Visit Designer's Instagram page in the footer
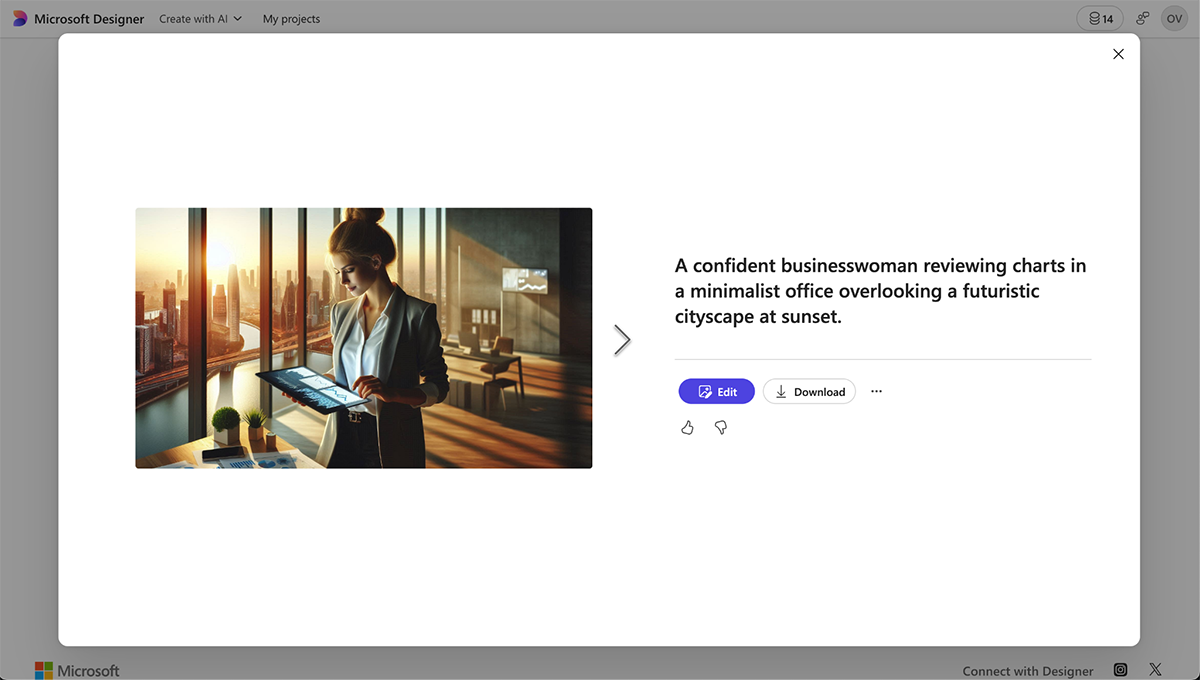 click(x=1120, y=669)
